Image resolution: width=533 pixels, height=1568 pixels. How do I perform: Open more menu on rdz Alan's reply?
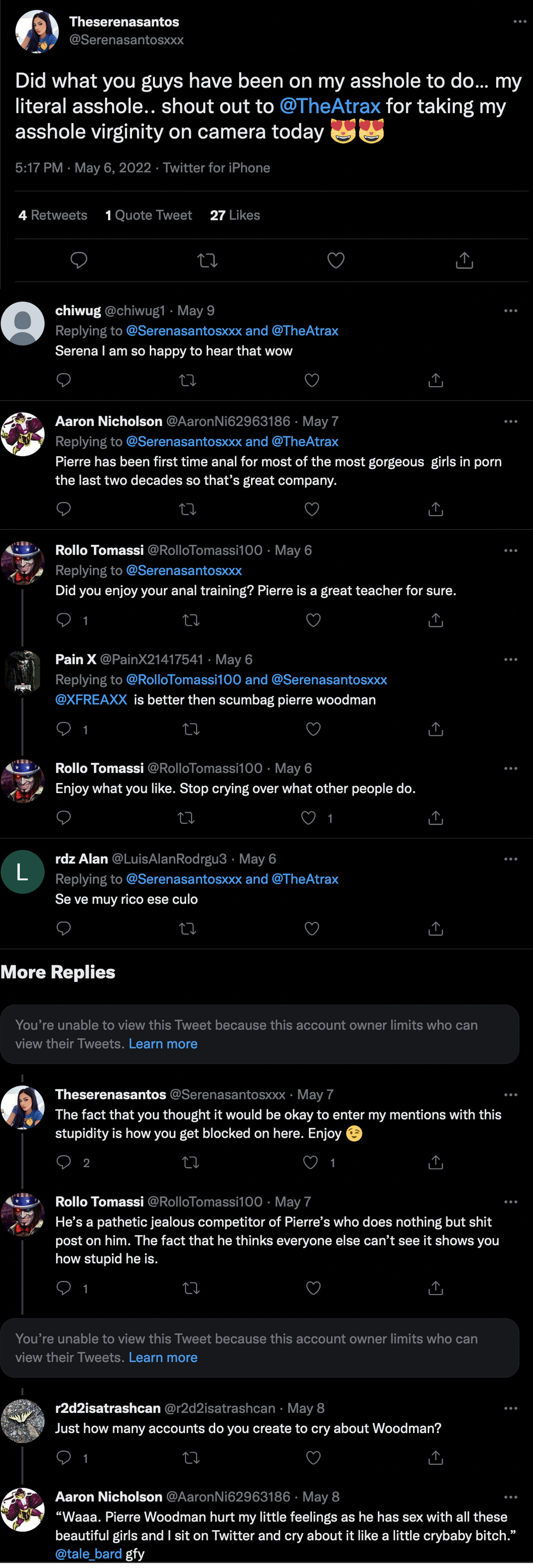[511, 859]
